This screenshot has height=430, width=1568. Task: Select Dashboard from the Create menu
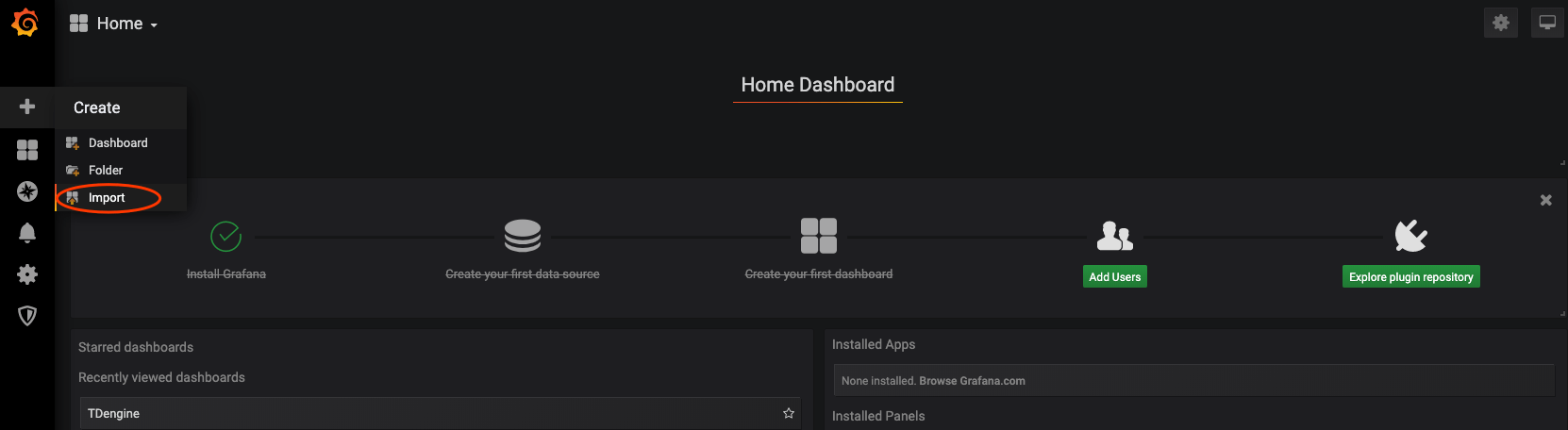point(118,143)
